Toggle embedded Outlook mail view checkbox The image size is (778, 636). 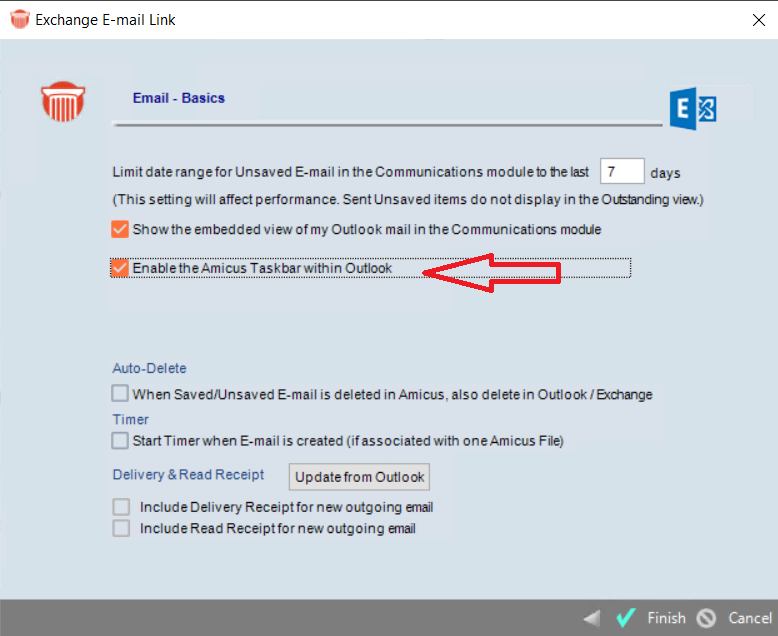coord(120,229)
